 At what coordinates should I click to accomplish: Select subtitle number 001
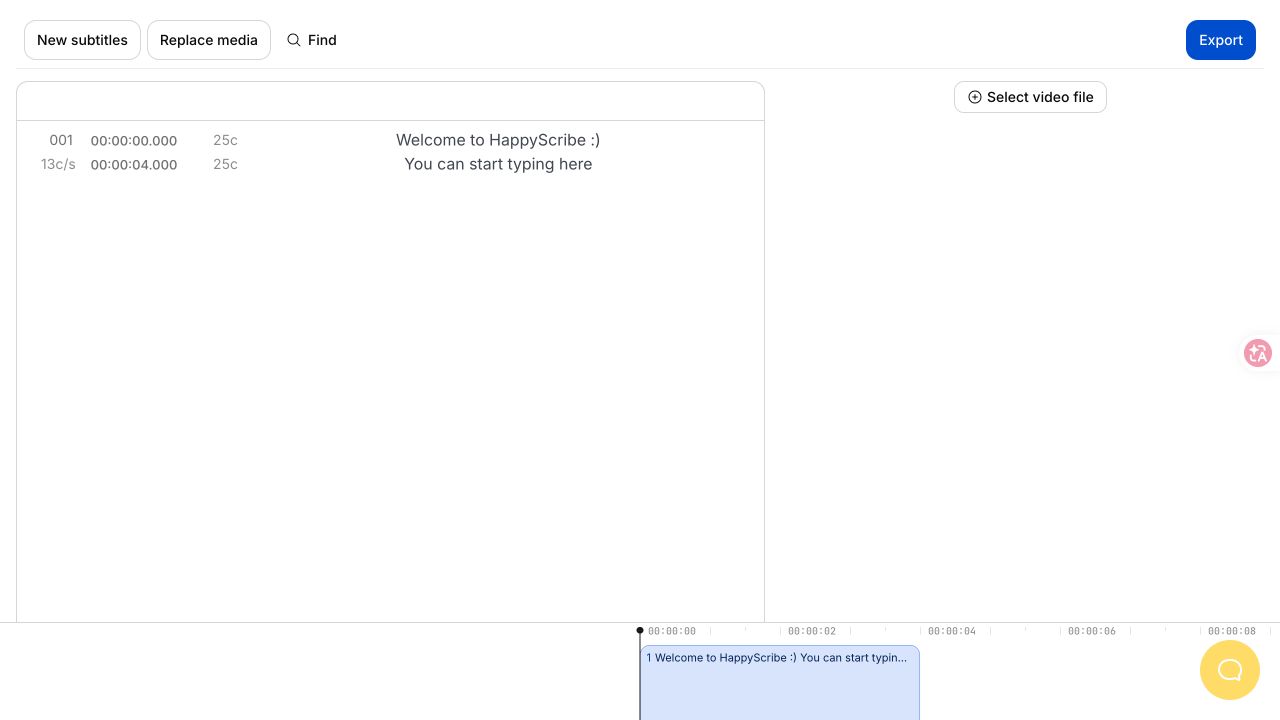(61, 140)
